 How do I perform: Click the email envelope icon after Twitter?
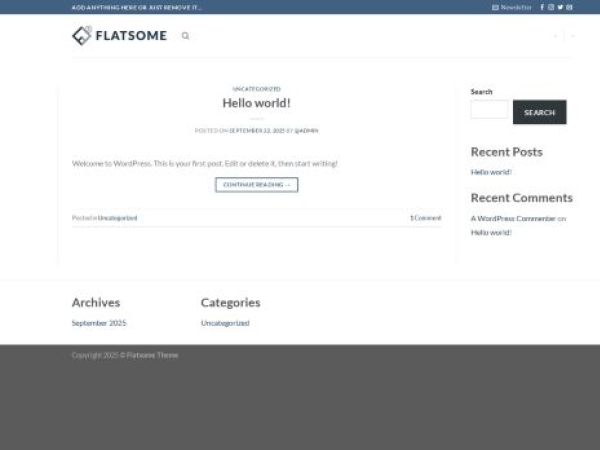click(569, 7)
